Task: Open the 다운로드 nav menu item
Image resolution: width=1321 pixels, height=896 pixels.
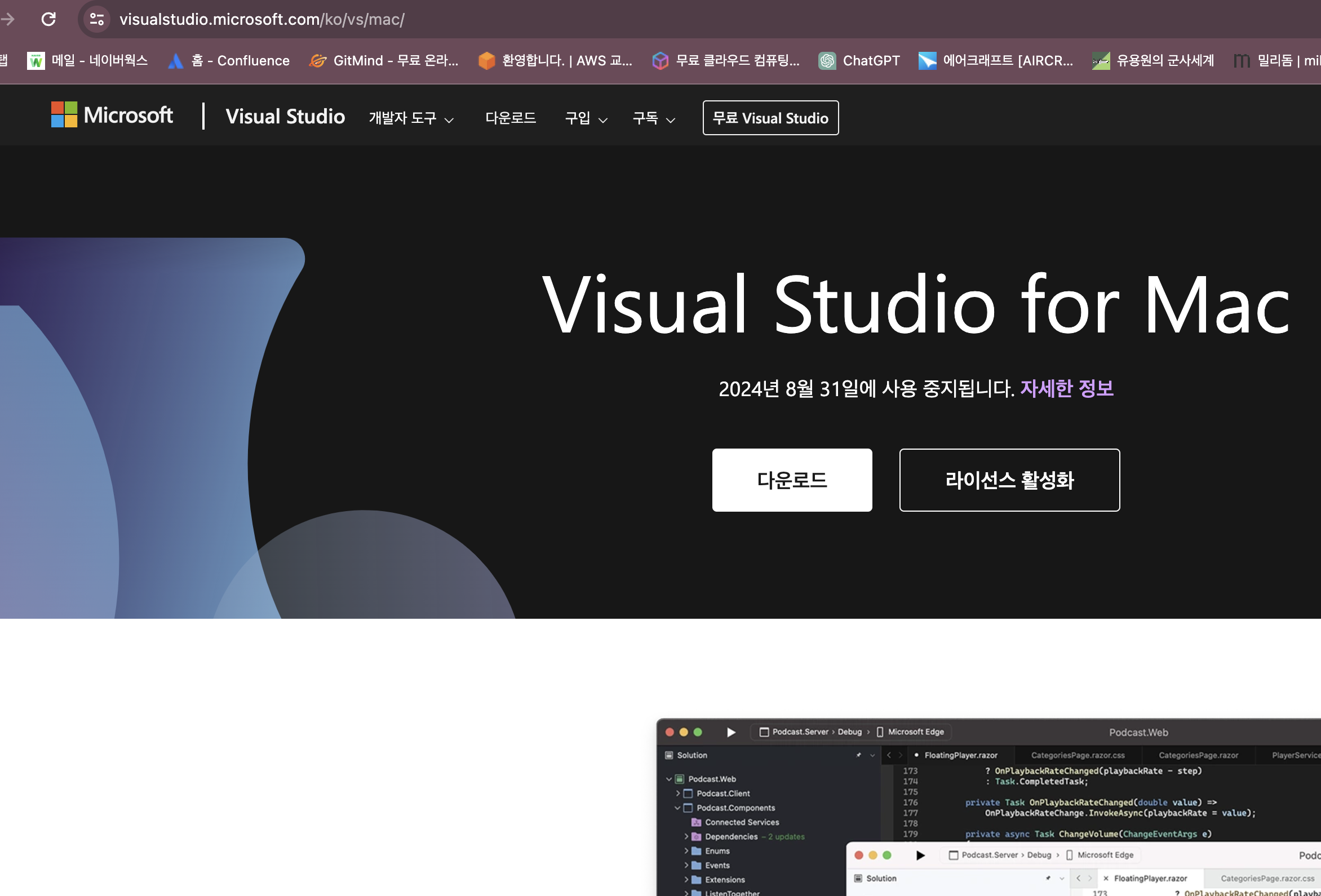Action: 511,118
